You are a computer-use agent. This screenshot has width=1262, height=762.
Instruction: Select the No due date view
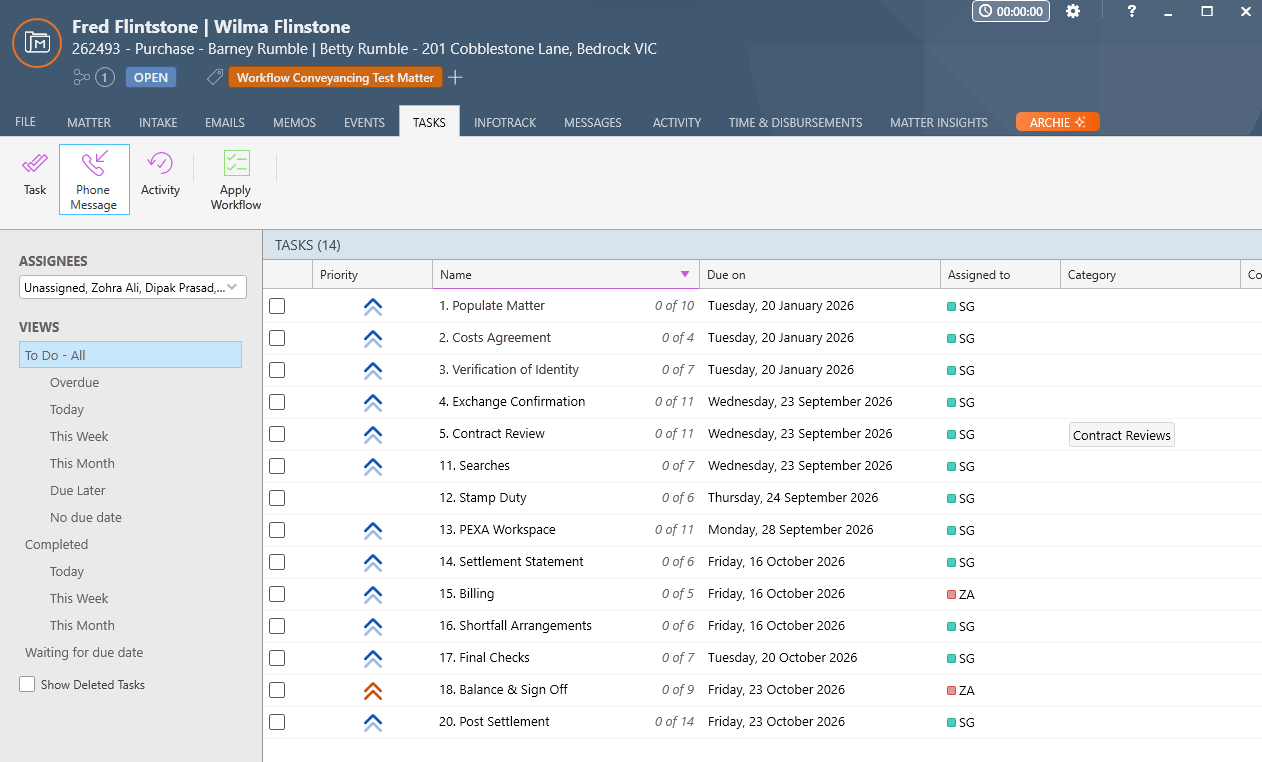pos(86,517)
